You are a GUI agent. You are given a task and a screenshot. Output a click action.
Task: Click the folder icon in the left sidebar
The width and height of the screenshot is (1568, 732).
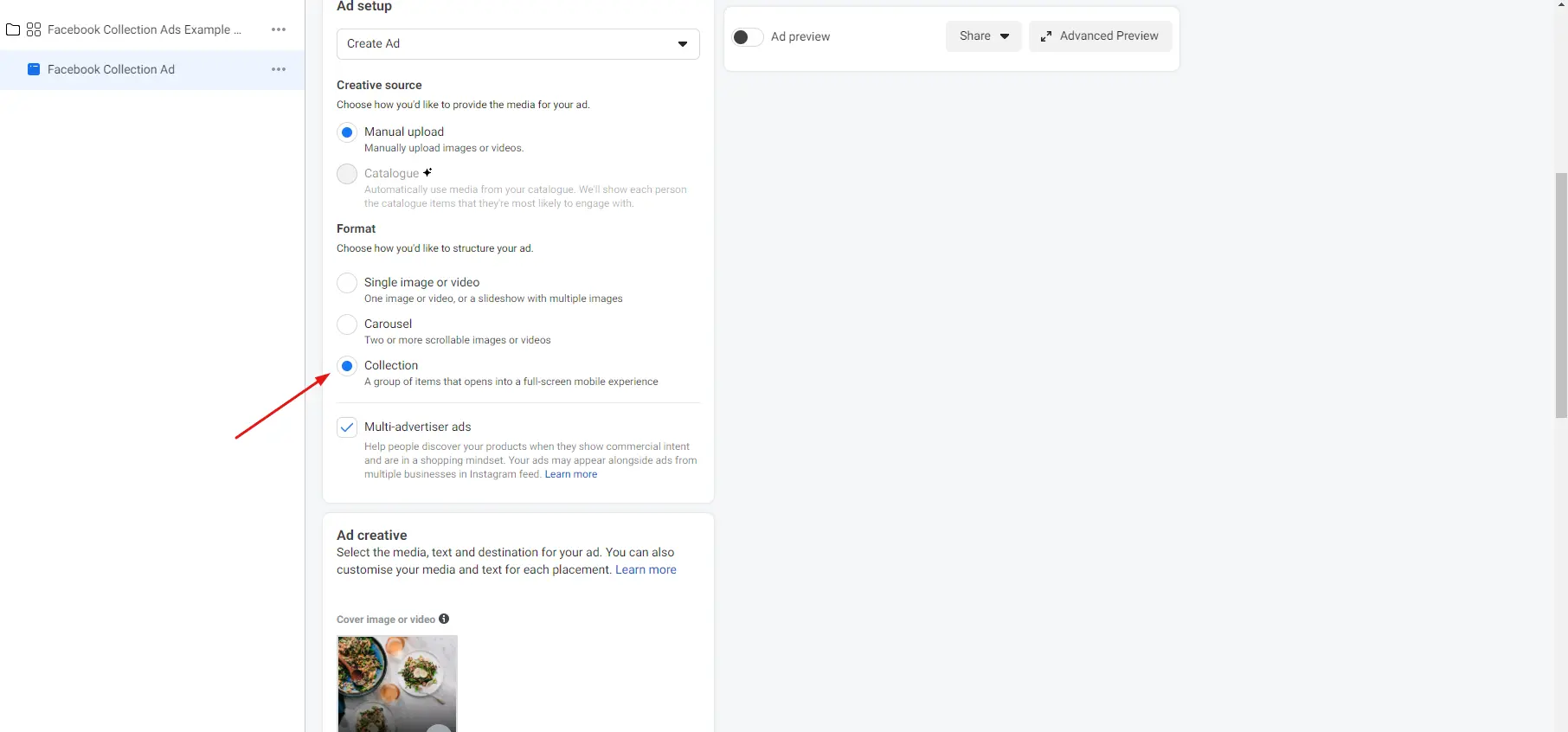(x=13, y=29)
